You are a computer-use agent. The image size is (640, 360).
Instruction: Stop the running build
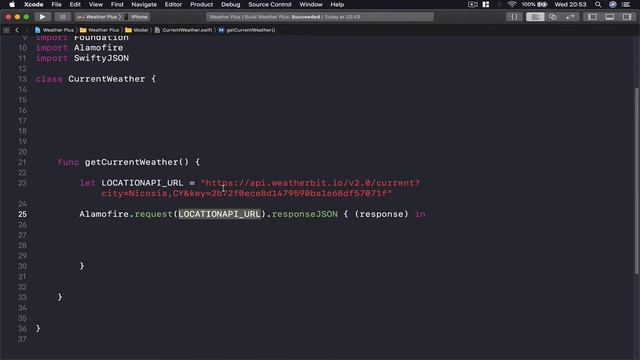pyautogui.click(x=62, y=17)
